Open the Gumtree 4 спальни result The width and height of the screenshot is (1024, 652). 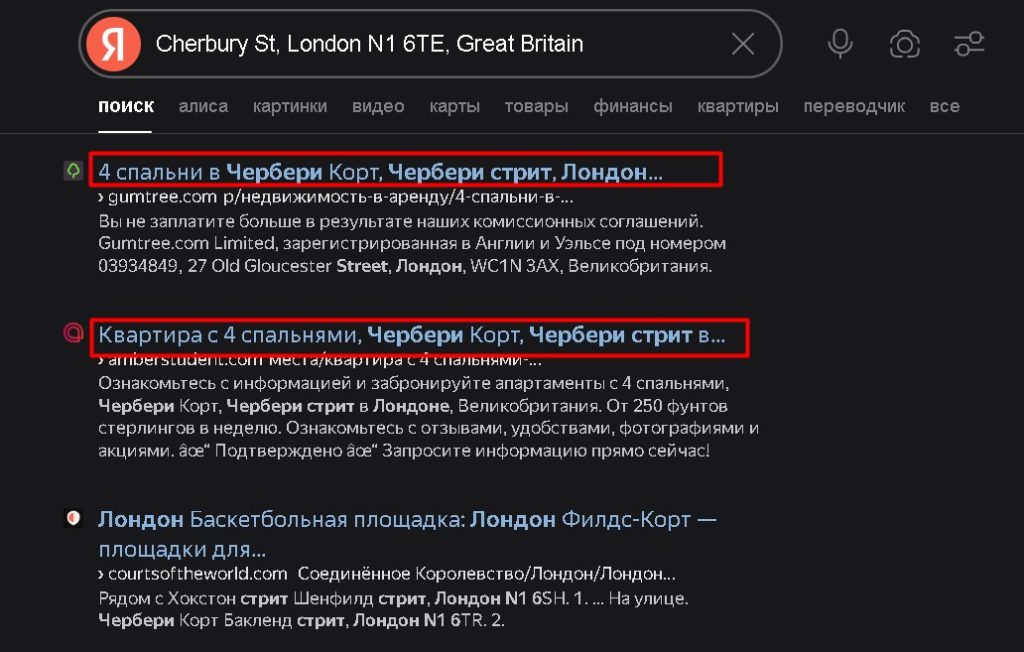pos(380,172)
